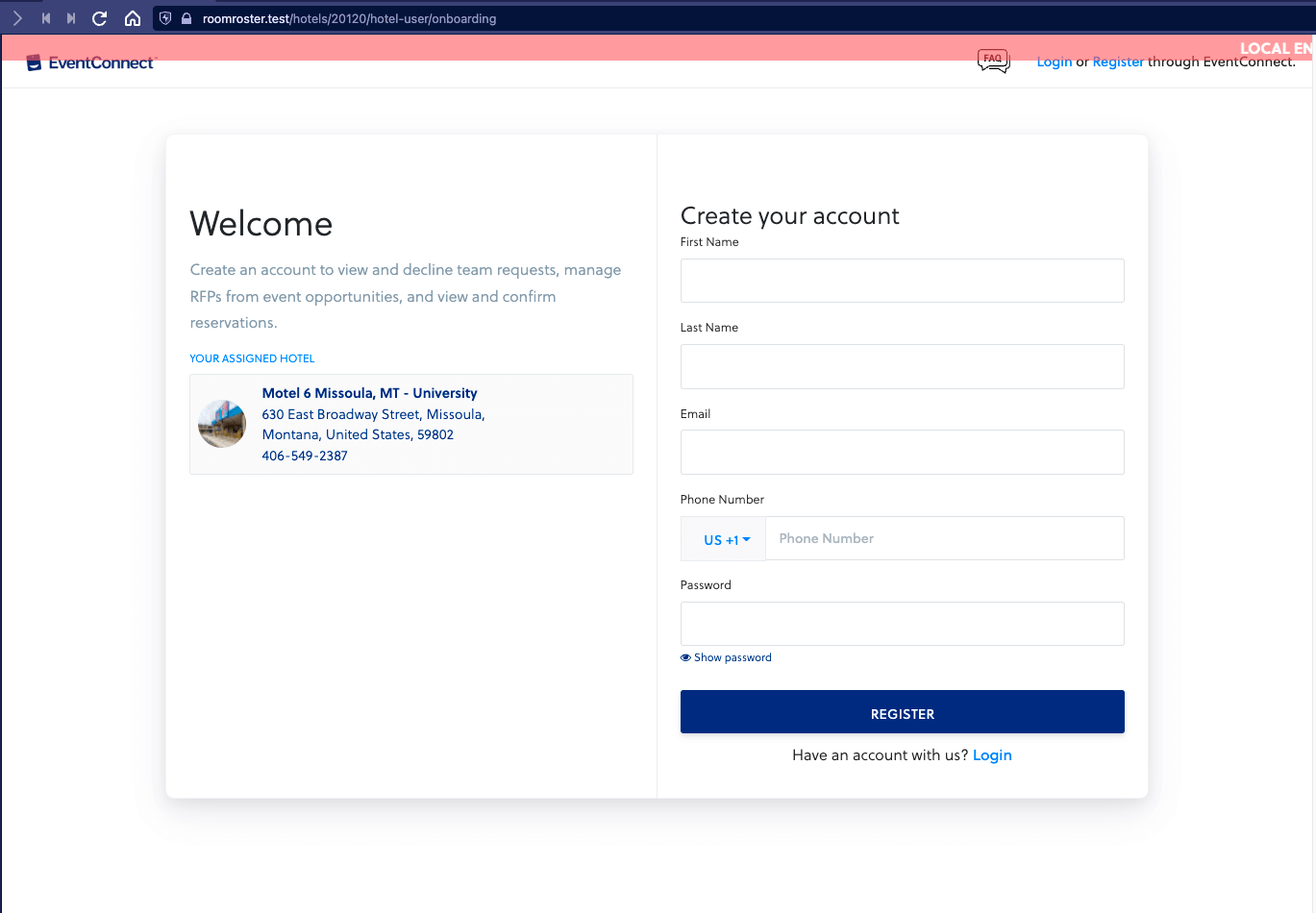Click the 630 East Broadway Street address line
The height and width of the screenshot is (913, 1316).
(x=373, y=414)
